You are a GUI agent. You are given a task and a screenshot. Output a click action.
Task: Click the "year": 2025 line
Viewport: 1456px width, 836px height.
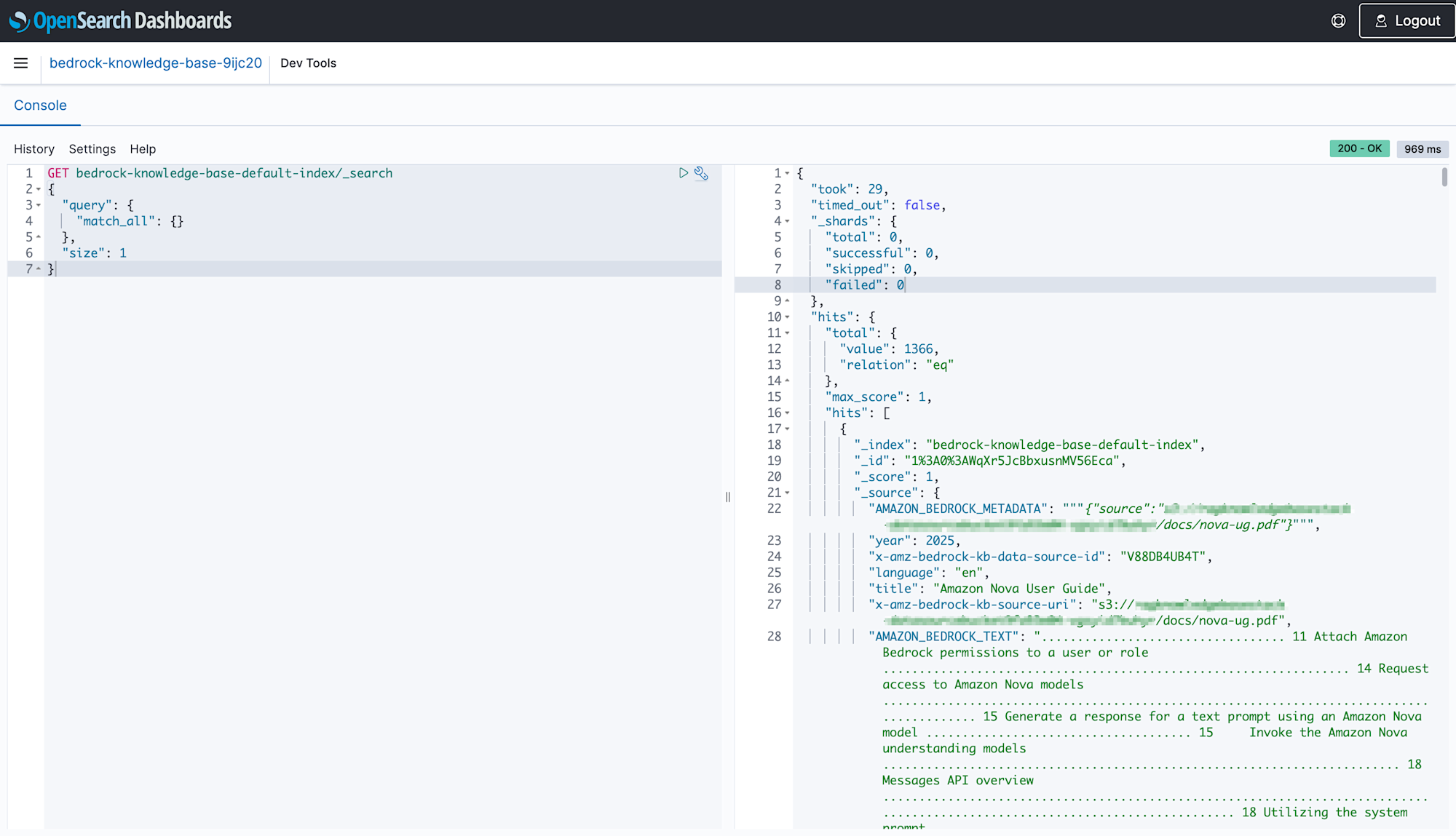(914, 541)
